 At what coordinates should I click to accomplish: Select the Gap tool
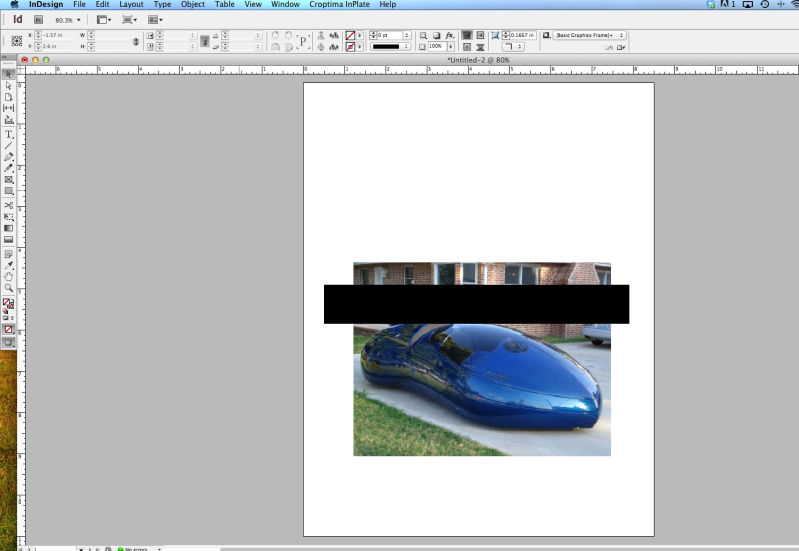pyautogui.click(x=8, y=108)
